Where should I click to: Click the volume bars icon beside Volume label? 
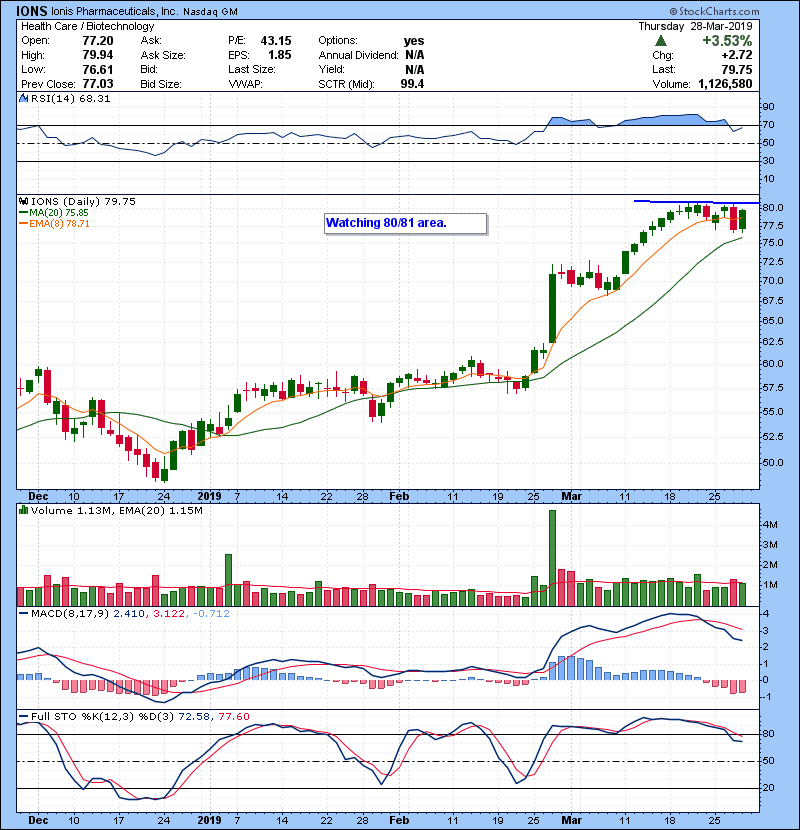tap(23, 510)
